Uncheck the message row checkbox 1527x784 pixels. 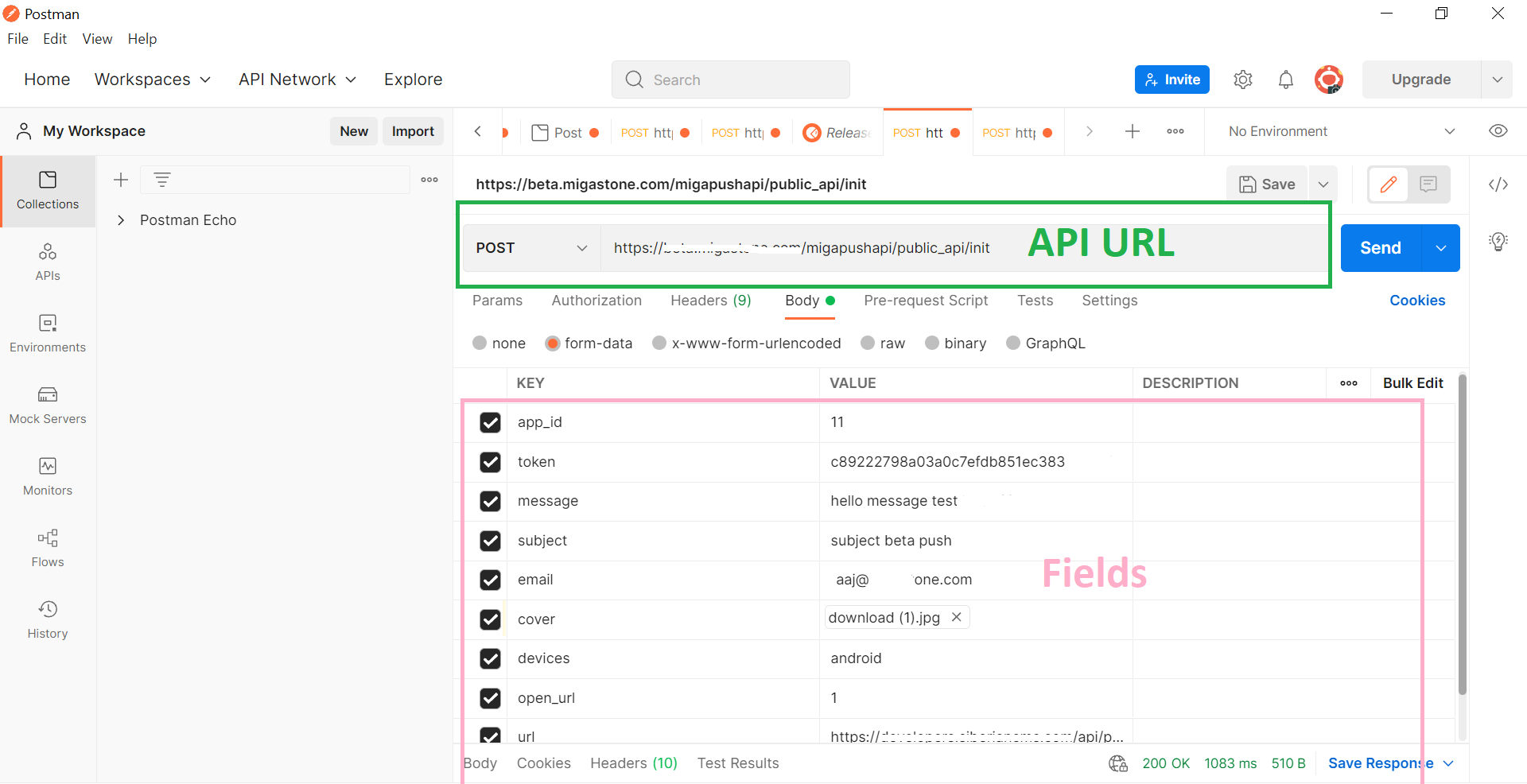tap(491, 501)
